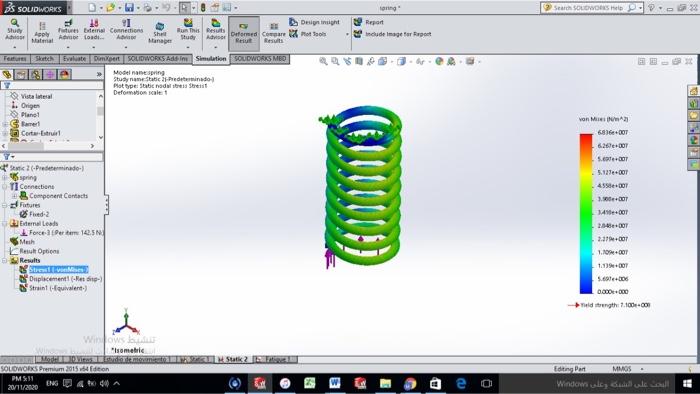
Task: Click Include Image for Report
Action: tap(392, 34)
